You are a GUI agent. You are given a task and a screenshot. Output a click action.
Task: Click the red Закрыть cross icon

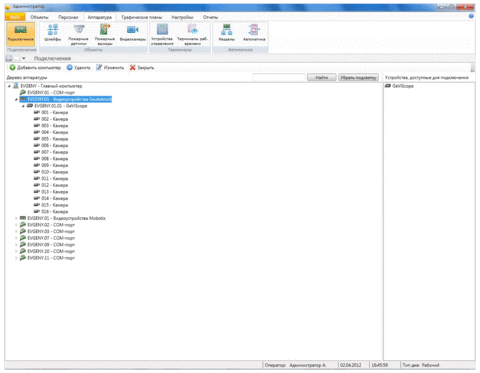point(133,67)
